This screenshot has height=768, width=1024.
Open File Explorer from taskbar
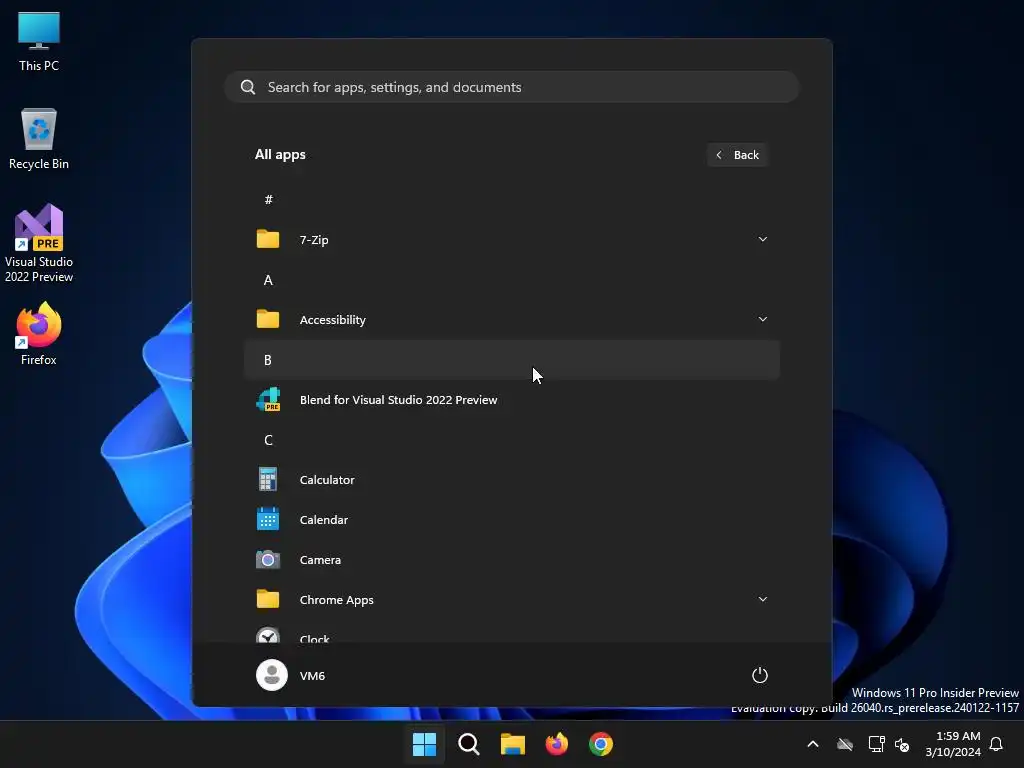click(513, 744)
